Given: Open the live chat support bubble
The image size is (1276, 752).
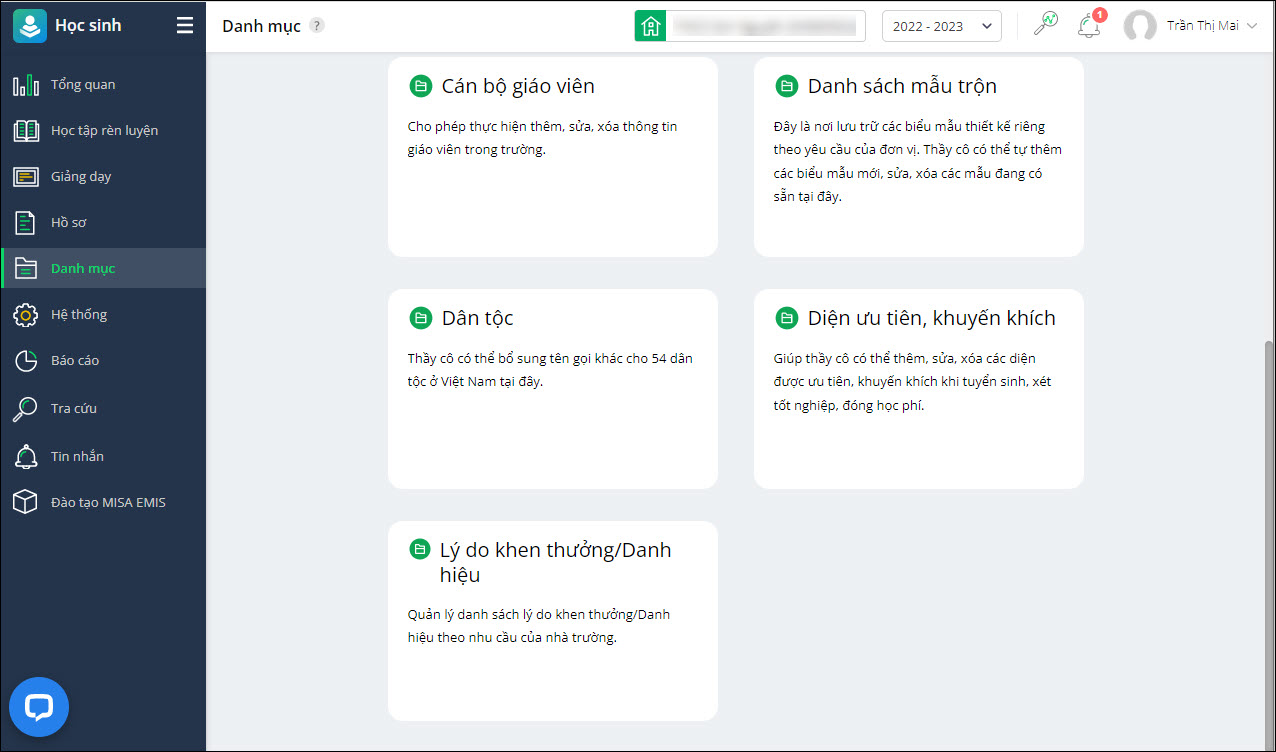Looking at the screenshot, I should coord(39,708).
